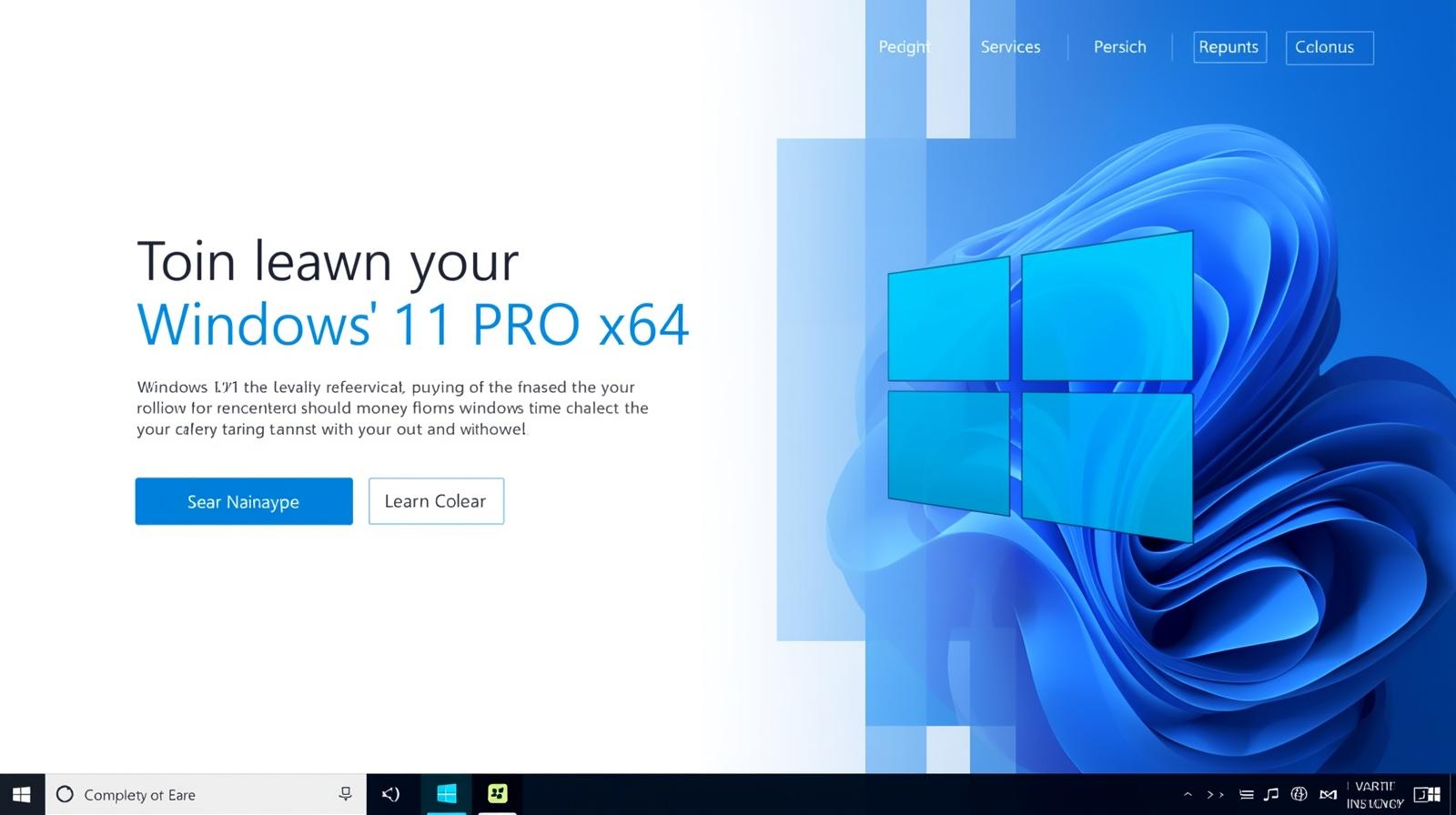Click the speaker icon on the taskbar

coord(390,794)
